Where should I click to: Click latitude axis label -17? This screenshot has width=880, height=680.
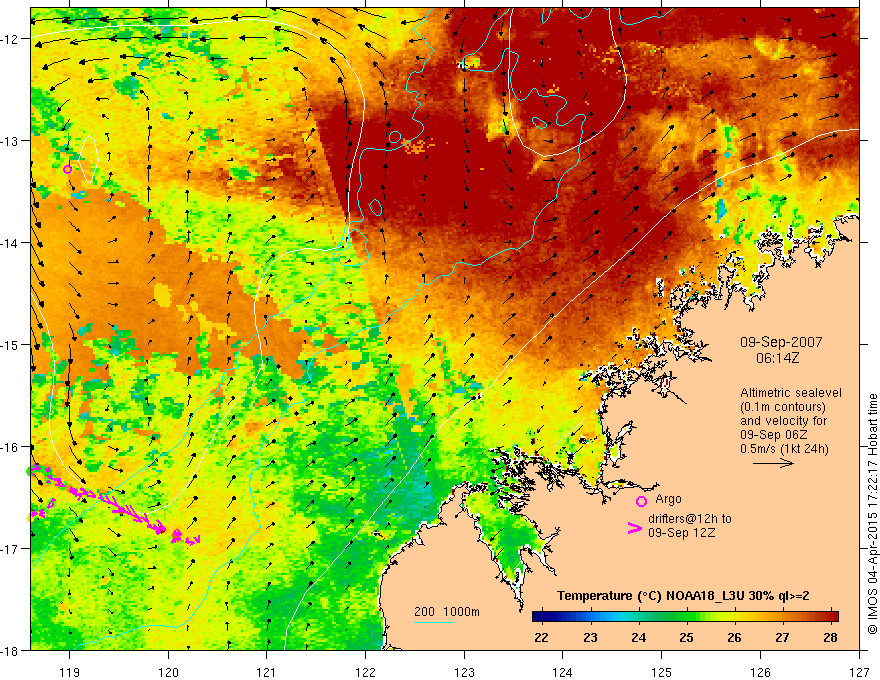11,549
